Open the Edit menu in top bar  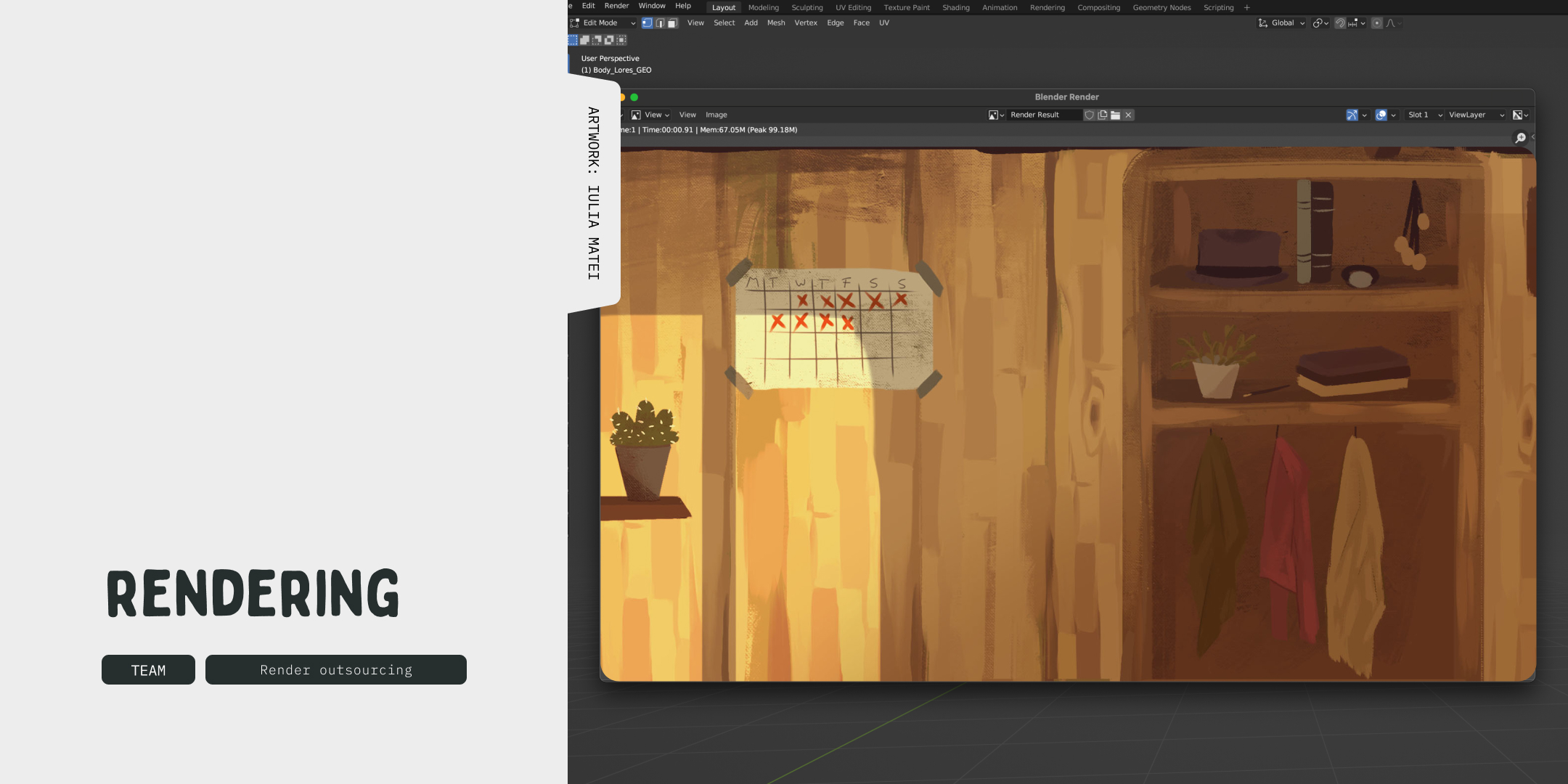(588, 6)
